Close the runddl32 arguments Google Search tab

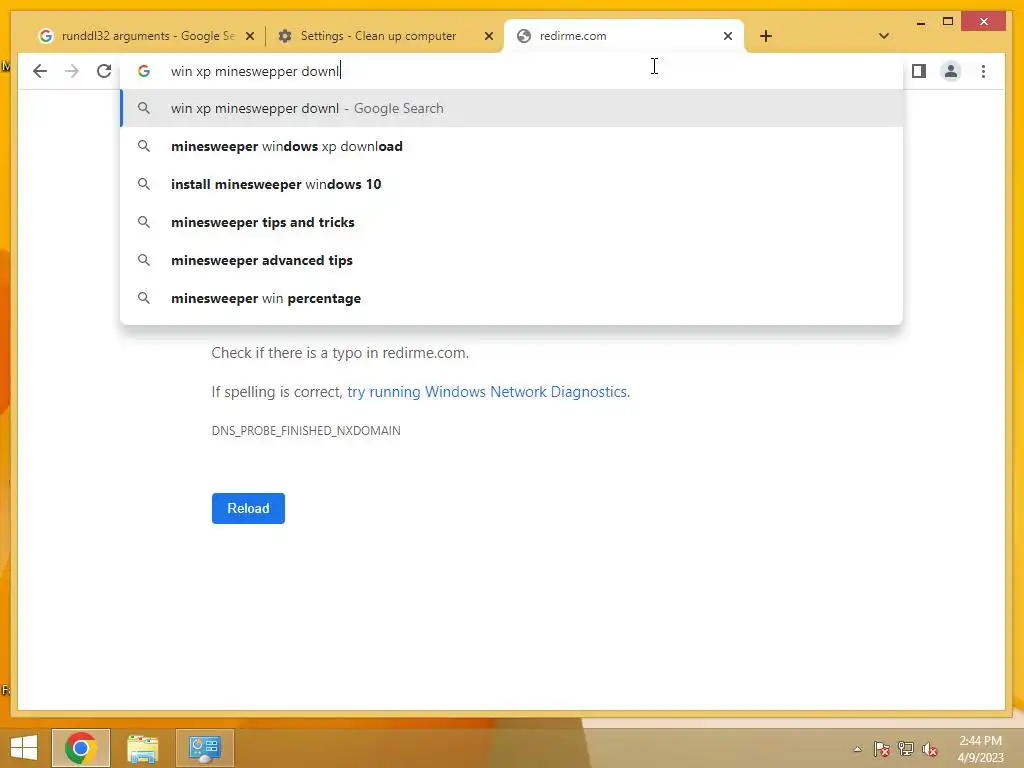click(249, 36)
